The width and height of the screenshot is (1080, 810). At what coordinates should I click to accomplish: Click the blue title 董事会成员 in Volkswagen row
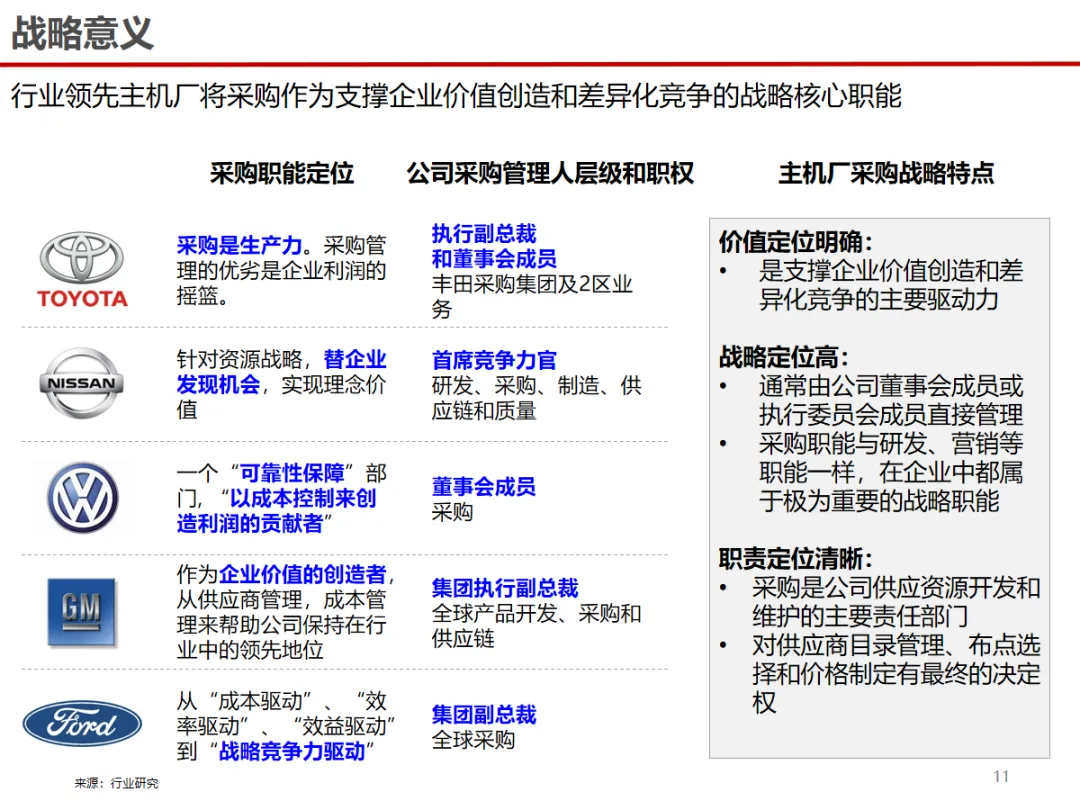click(484, 486)
